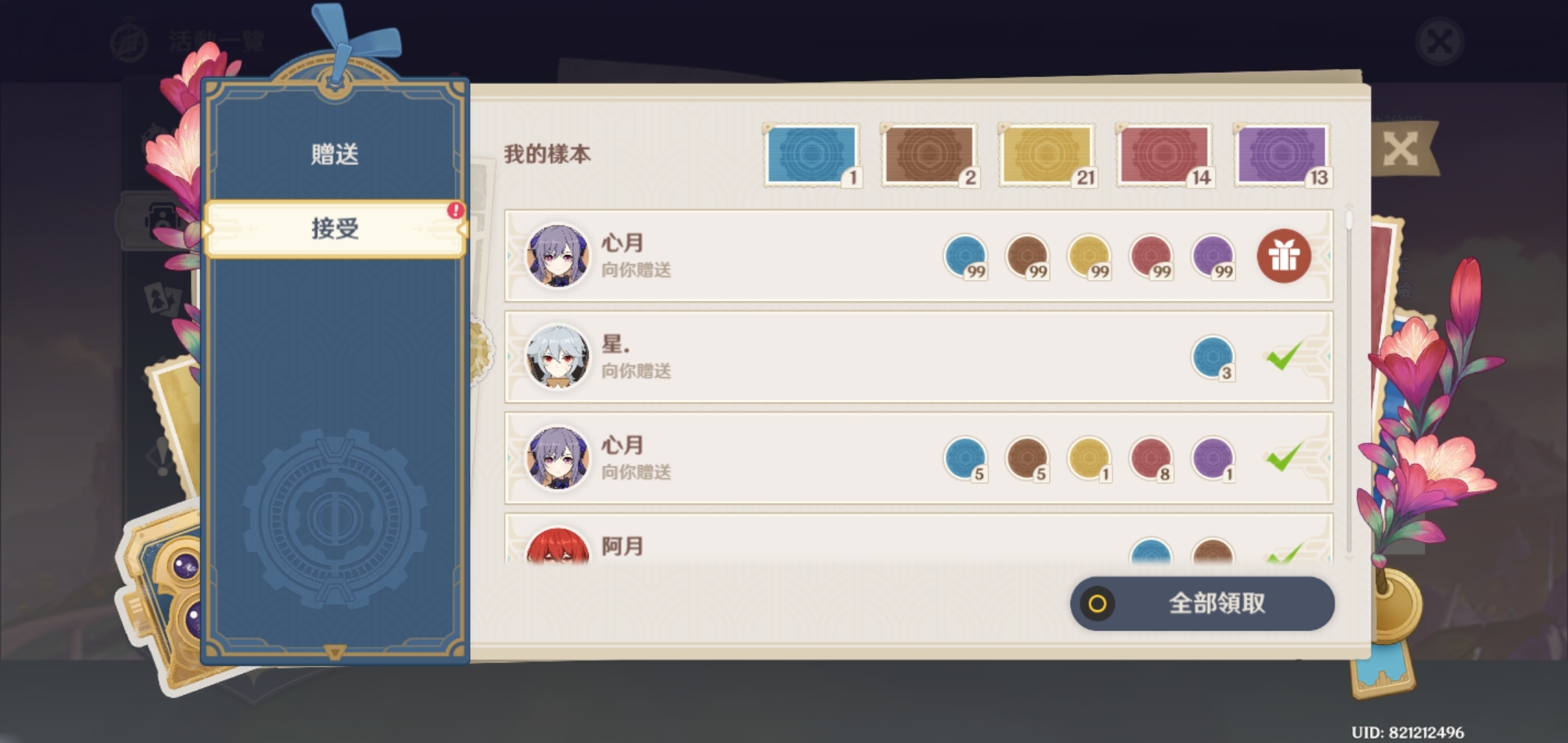Select the blue specimen card at top

[812, 155]
